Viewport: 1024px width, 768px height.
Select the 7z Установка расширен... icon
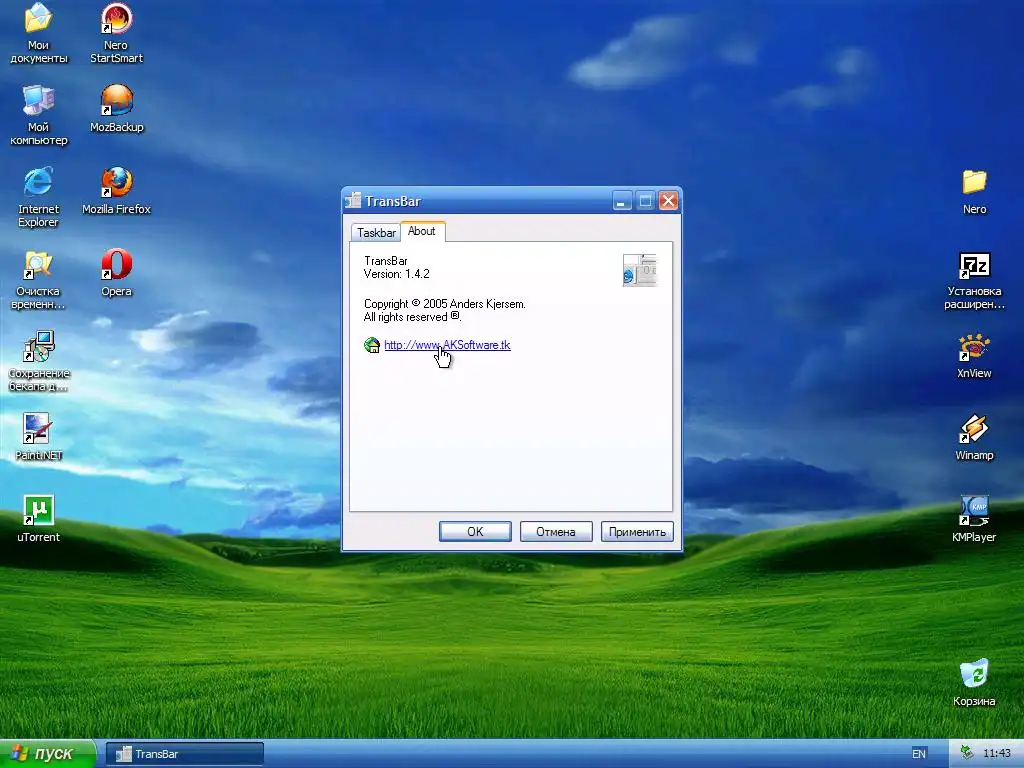tap(974, 280)
